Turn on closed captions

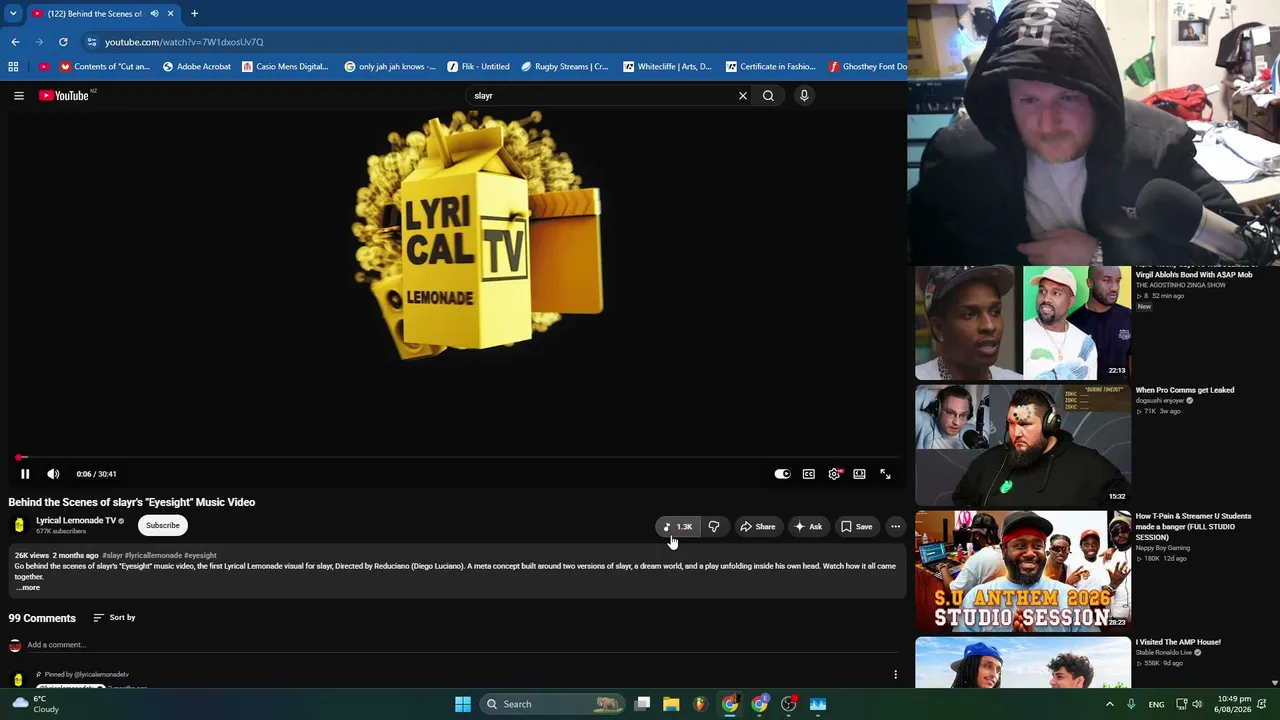click(808, 474)
